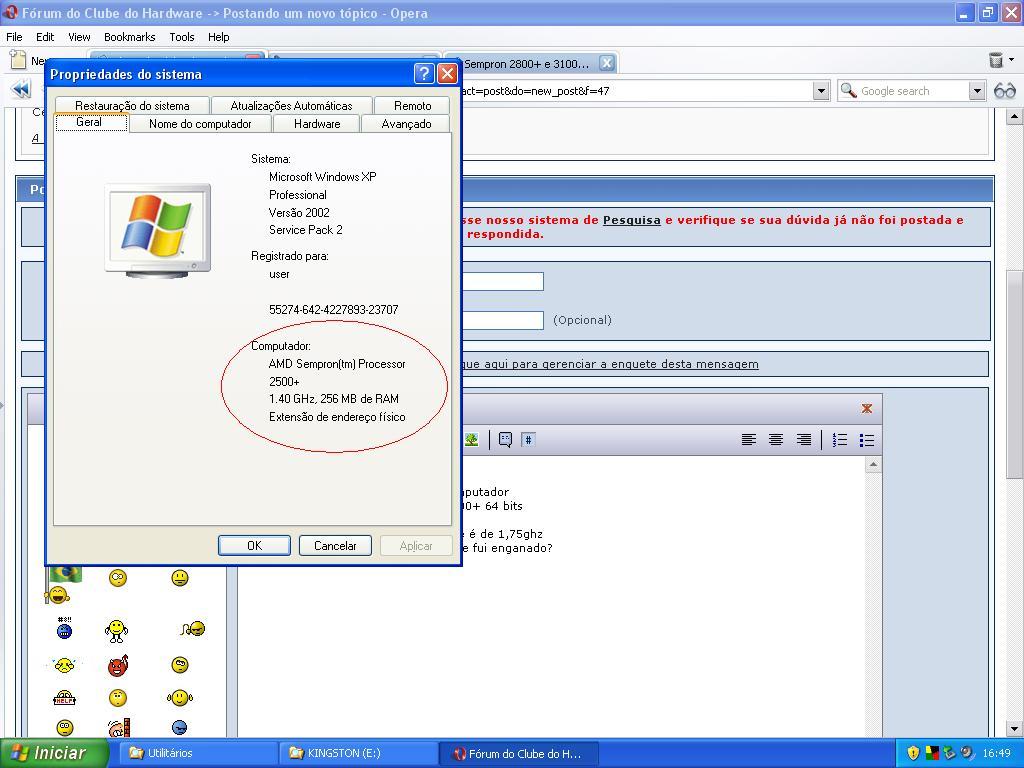This screenshot has width=1024, height=768.
Task: Open the Edit menu
Action: pos(44,37)
